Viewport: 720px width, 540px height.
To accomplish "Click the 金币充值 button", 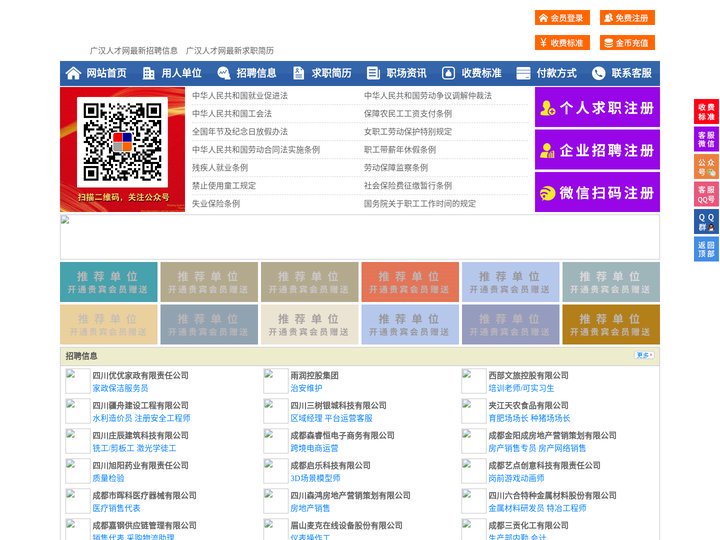I will tap(627, 43).
